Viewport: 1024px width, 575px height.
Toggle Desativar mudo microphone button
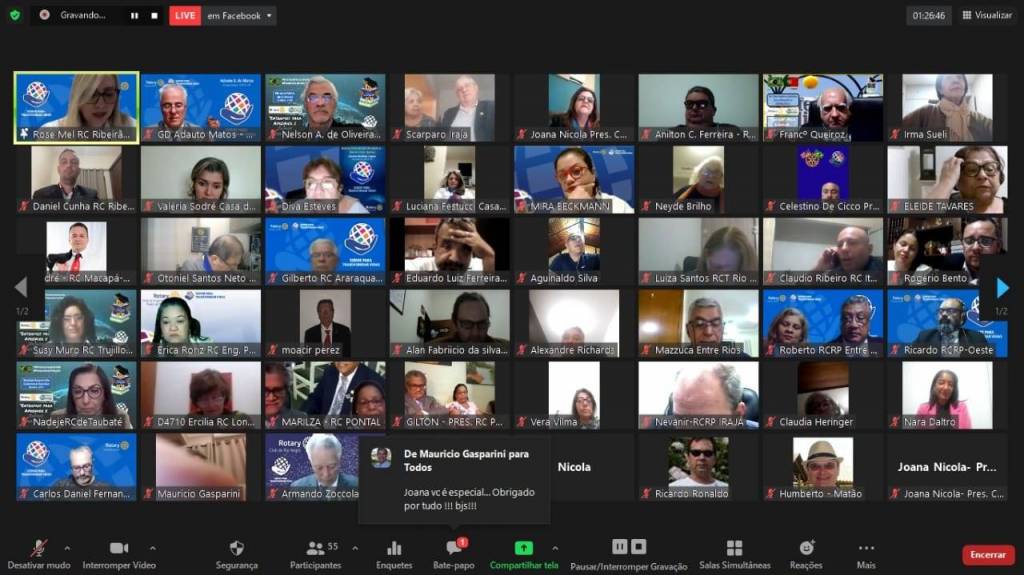(x=38, y=552)
